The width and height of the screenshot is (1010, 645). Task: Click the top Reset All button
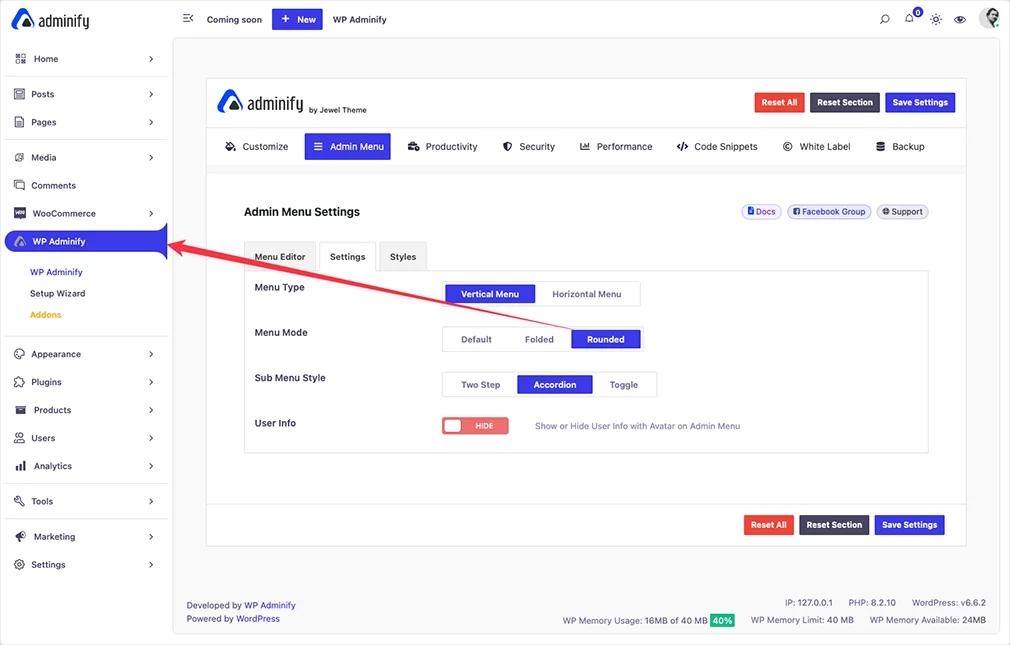coord(779,102)
